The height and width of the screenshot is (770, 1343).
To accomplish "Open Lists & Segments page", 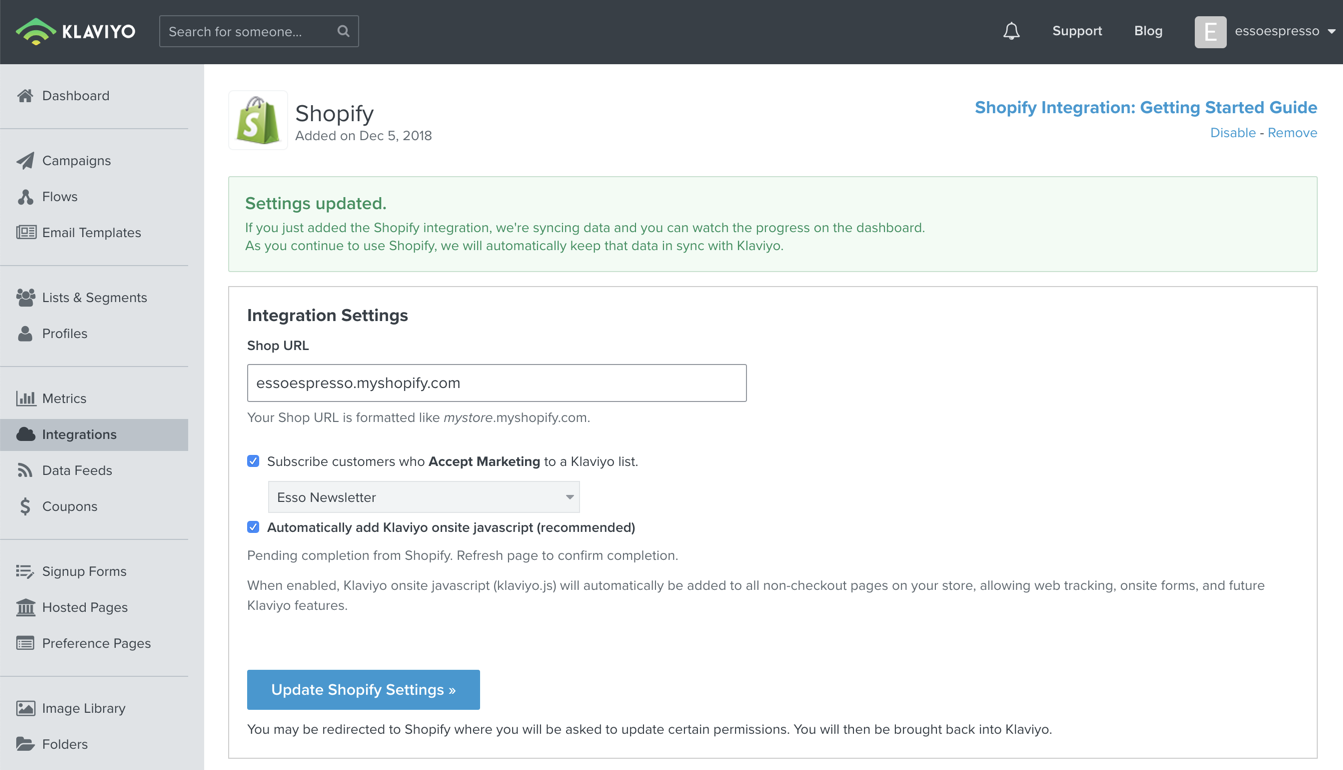I will click(x=94, y=298).
